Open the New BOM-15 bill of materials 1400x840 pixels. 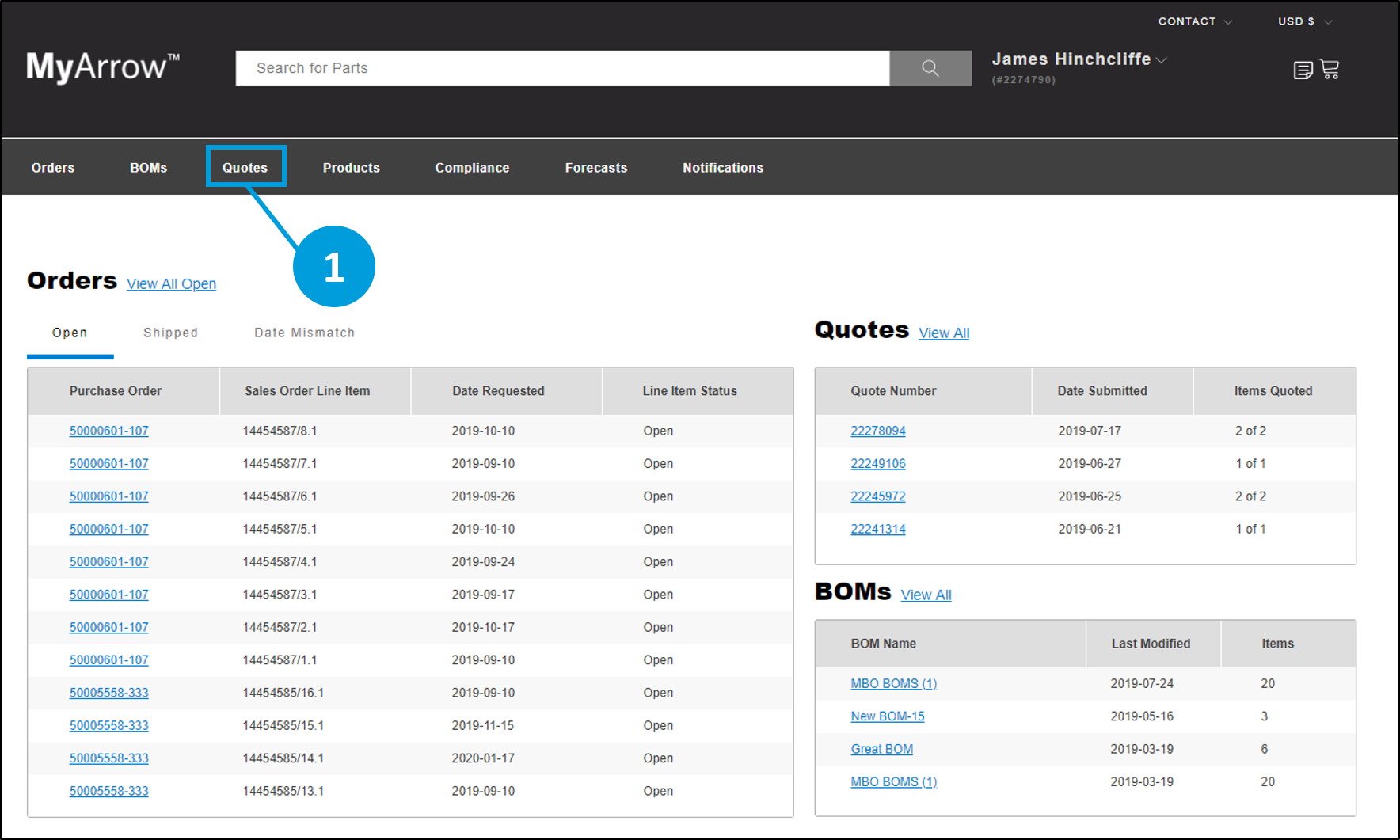(x=887, y=716)
